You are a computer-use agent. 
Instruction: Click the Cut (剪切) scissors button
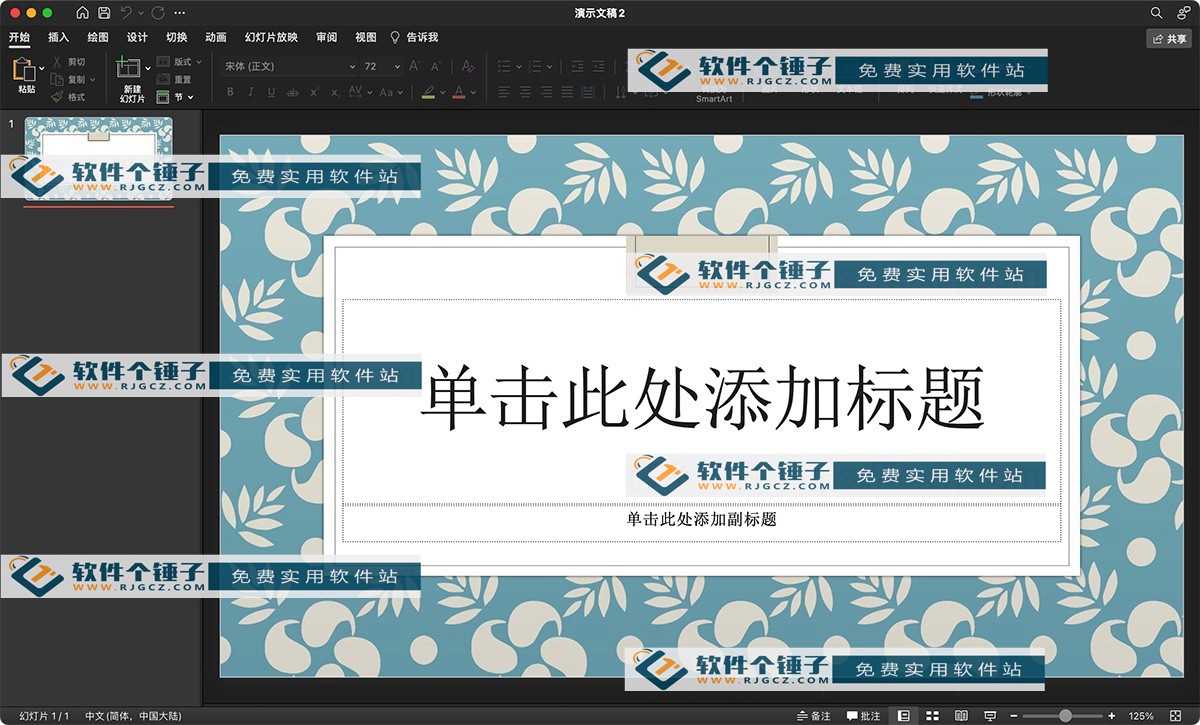70,62
